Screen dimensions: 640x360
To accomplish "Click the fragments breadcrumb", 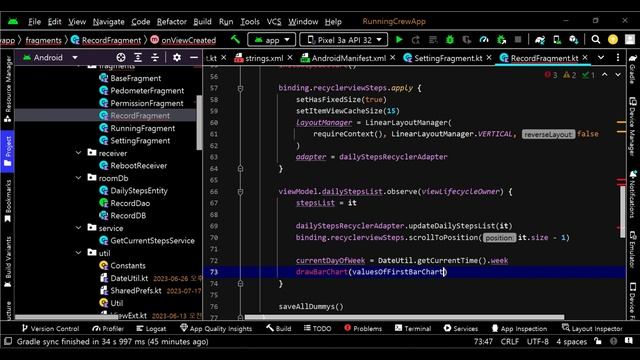I will click(x=43, y=40).
